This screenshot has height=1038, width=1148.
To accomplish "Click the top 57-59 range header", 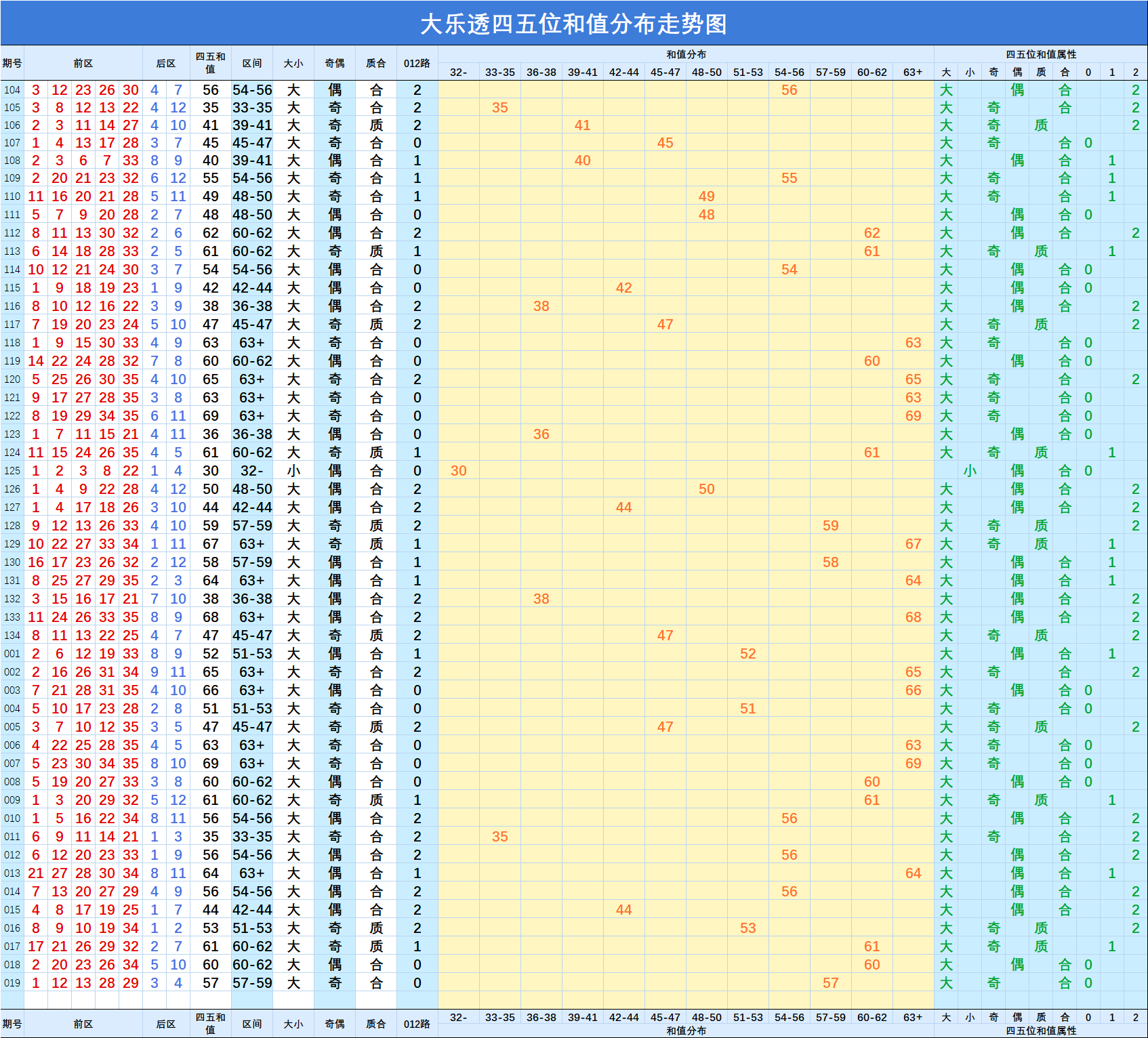I will 831,72.
